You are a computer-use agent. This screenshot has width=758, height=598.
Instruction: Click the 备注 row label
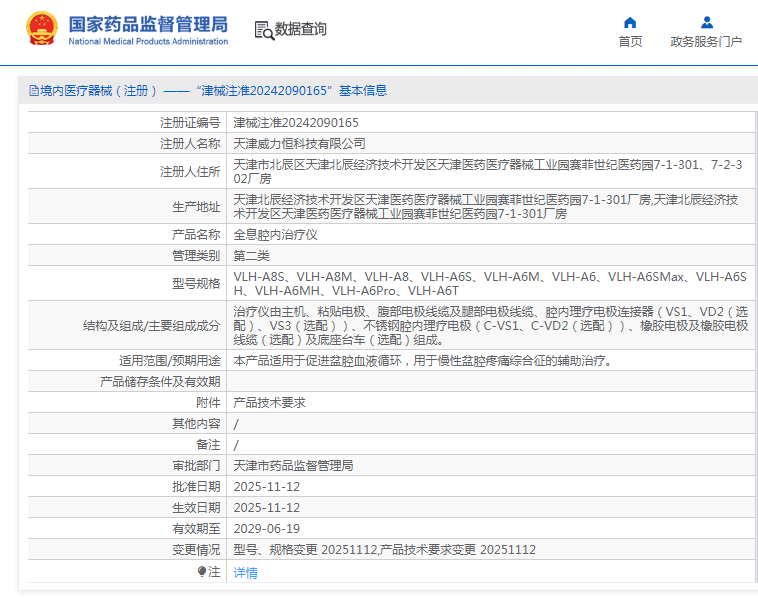pyautogui.click(x=208, y=445)
